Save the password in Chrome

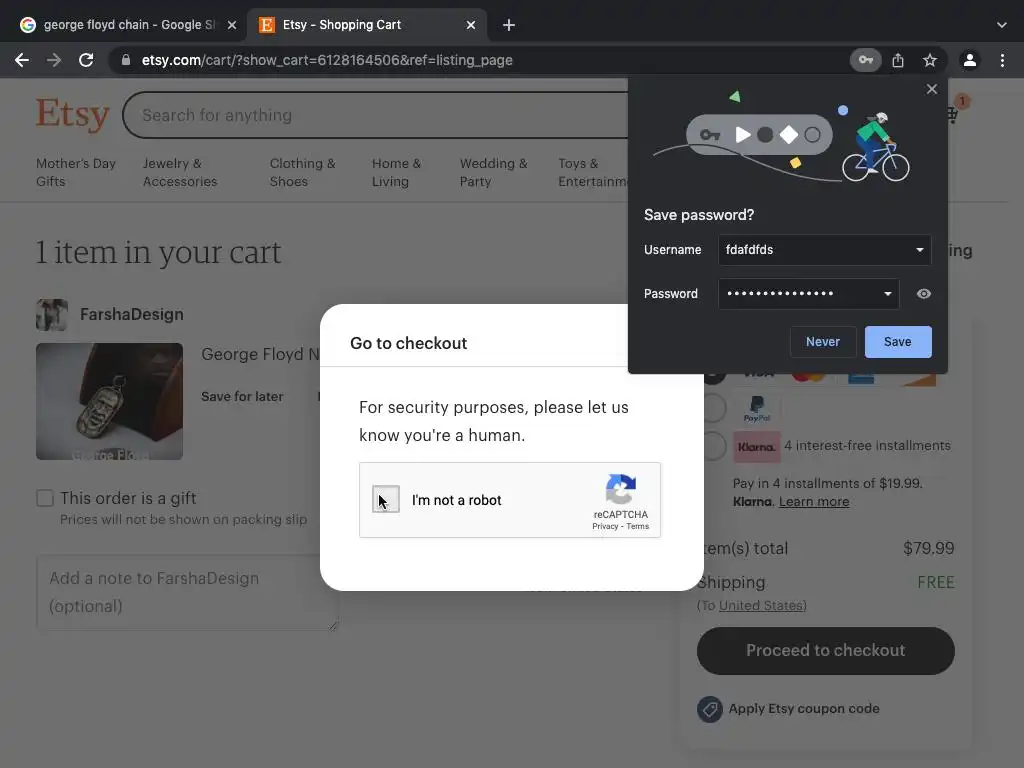[898, 342]
